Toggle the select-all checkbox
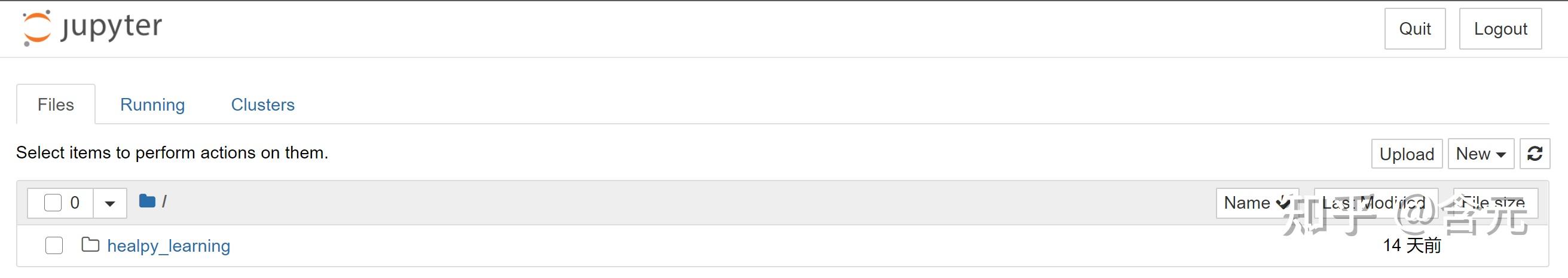 [53, 203]
